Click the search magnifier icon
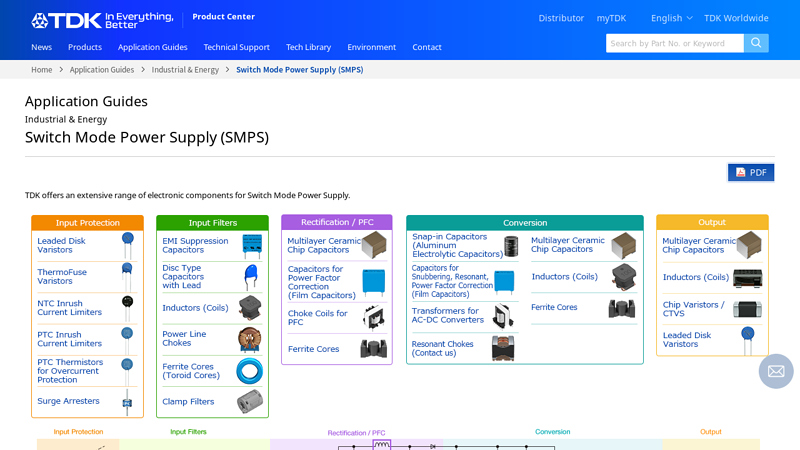The image size is (800, 450). 756,43
